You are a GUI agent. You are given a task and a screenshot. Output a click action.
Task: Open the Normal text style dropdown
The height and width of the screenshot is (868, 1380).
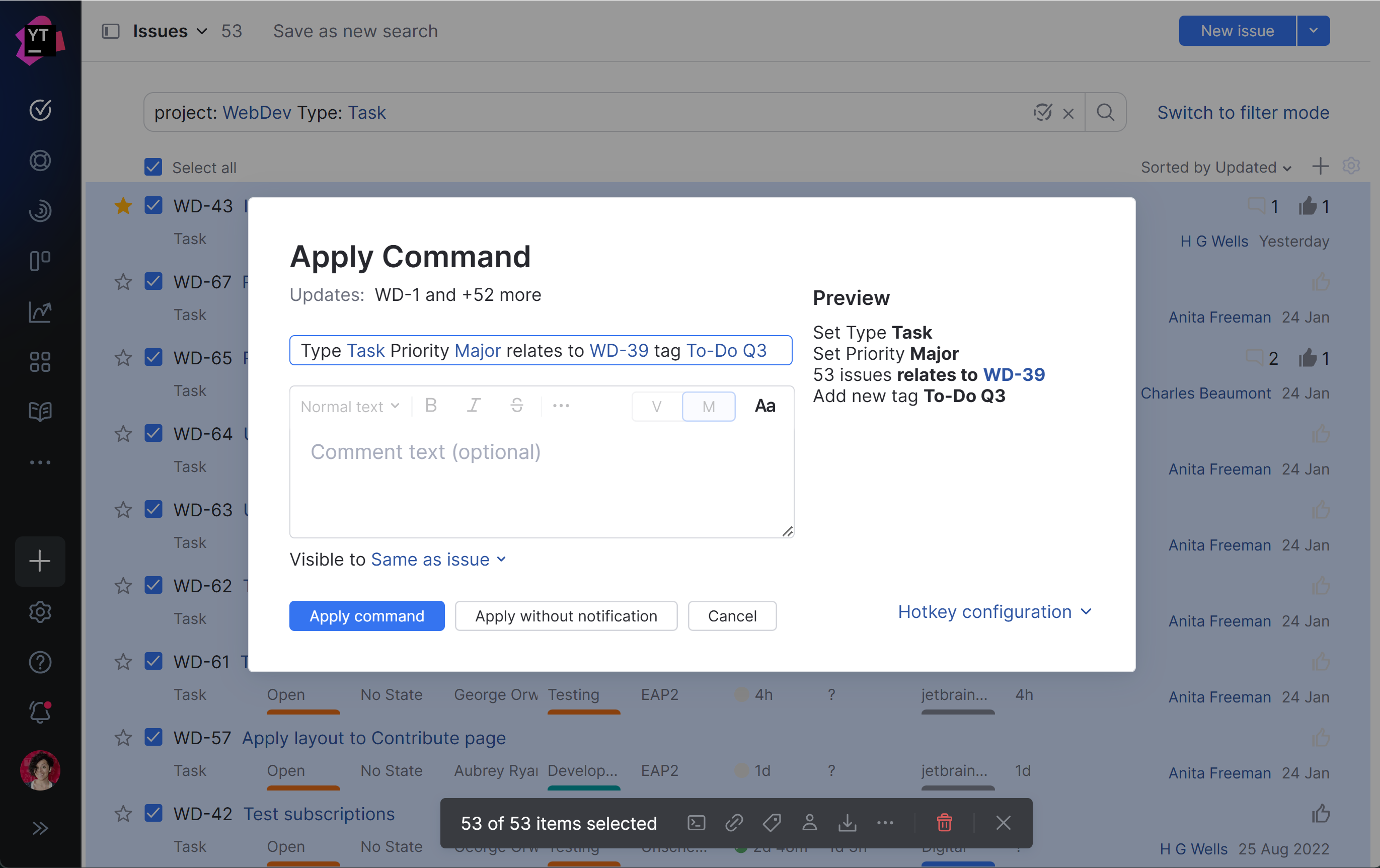[348, 406]
